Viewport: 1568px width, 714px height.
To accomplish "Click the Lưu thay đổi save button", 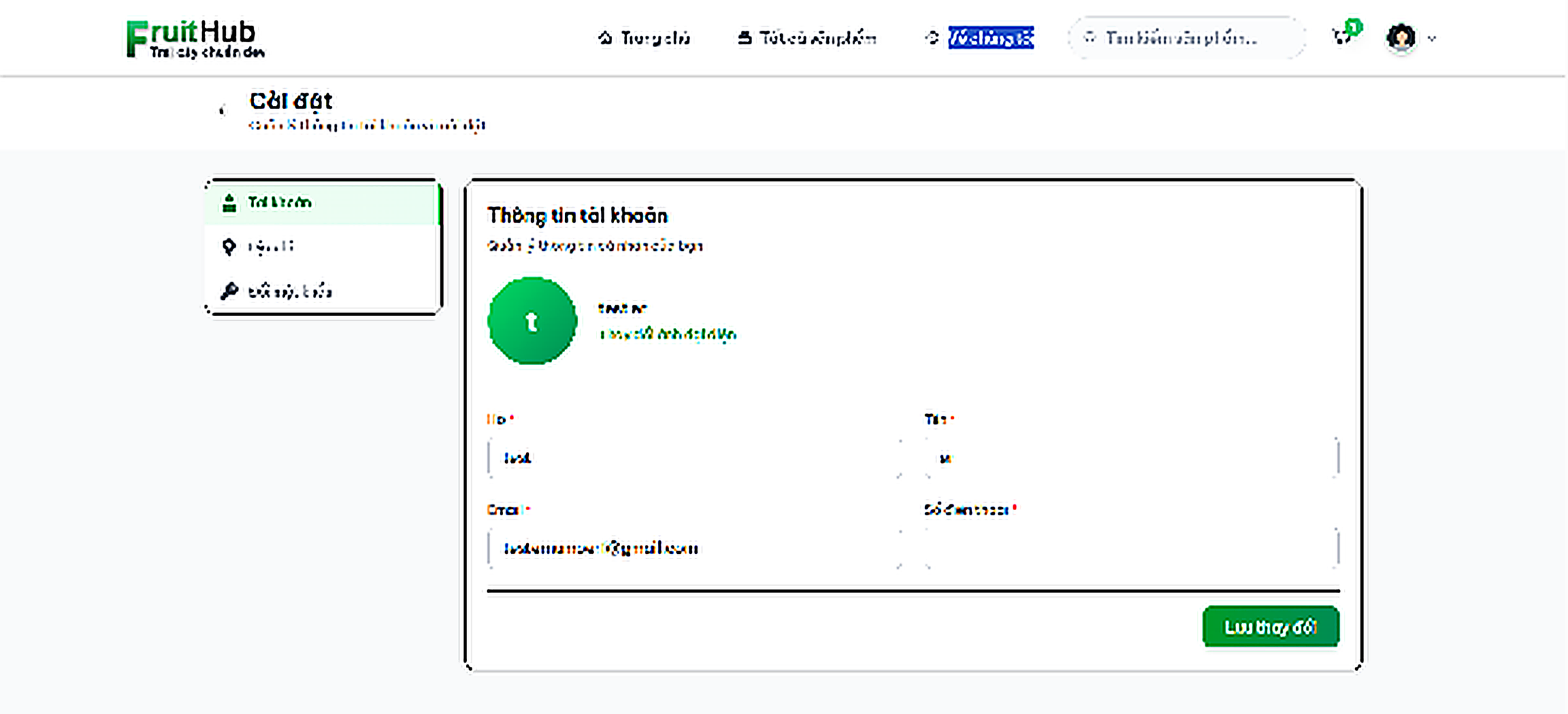I will [1271, 627].
